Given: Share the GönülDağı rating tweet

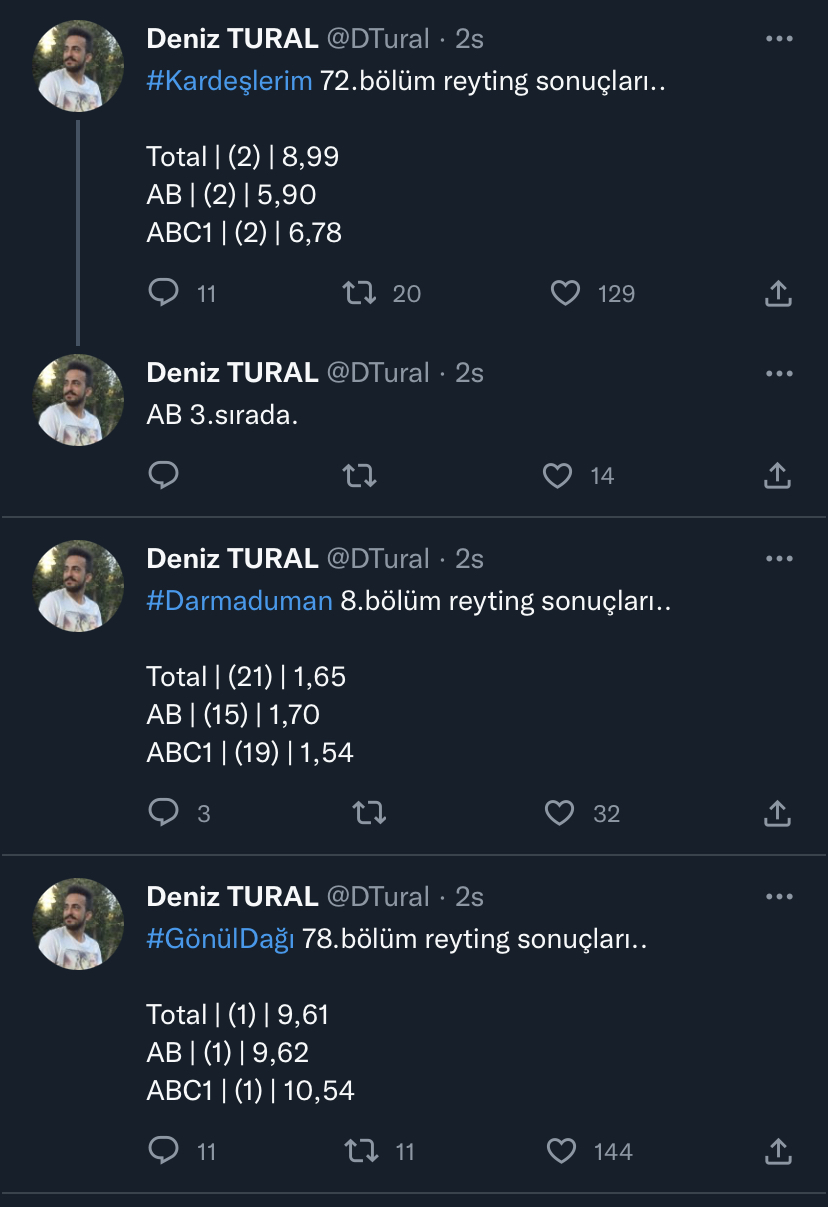Looking at the screenshot, I should (778, 1152).
